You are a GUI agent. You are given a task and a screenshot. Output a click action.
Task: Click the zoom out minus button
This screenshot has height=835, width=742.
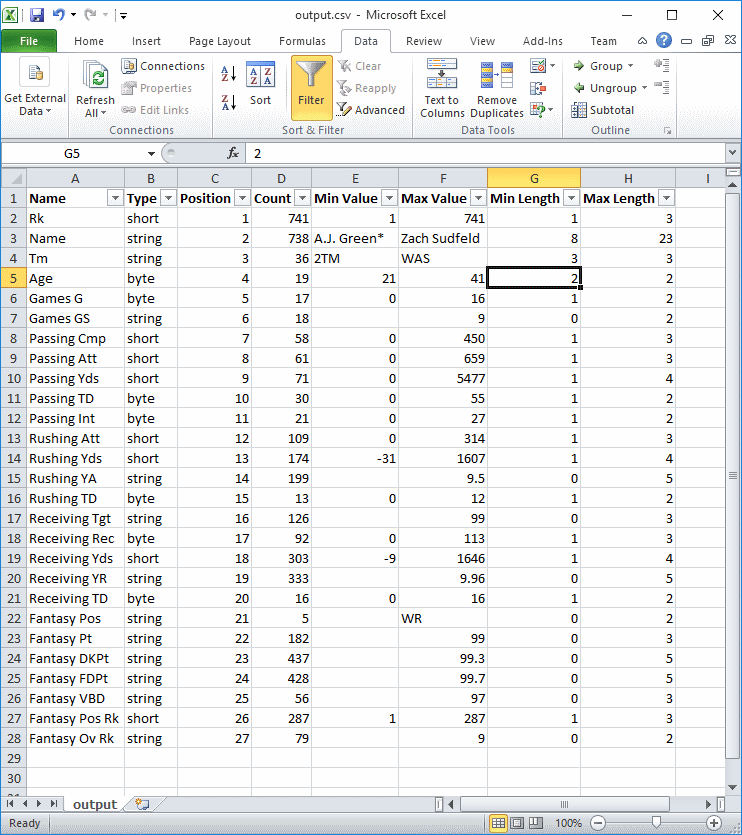click(x=598, y=823)
